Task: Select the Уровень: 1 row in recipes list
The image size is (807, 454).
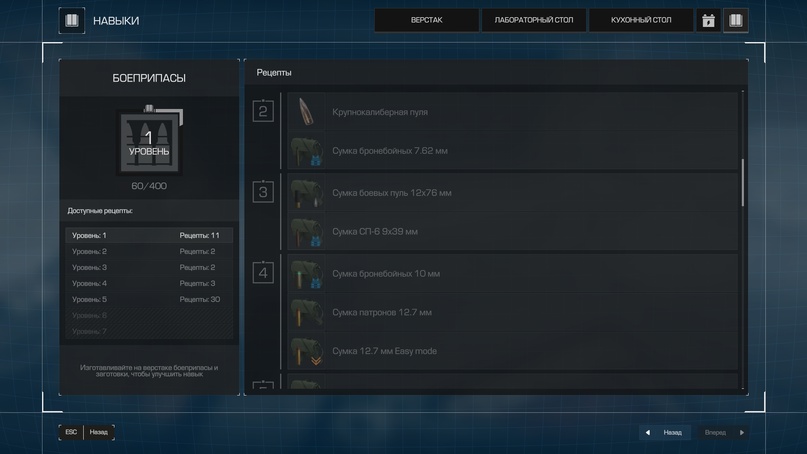Action: (x=149, y=236)
